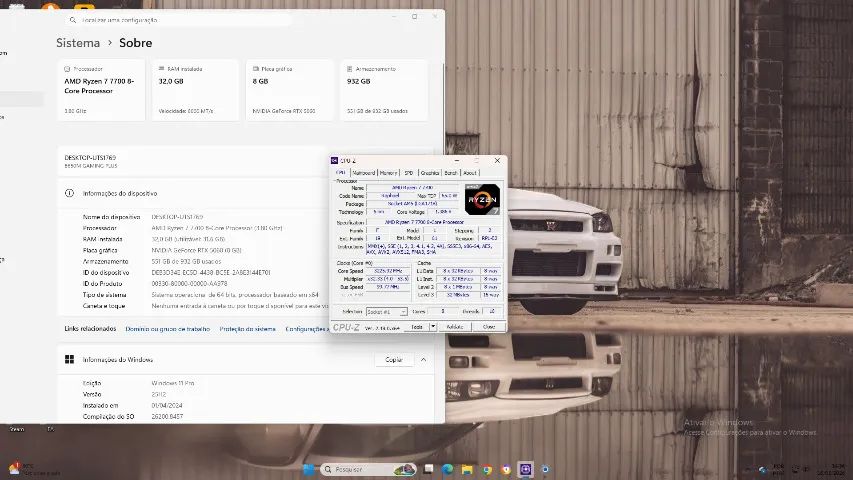Click the Instructions field in CPU-Z
The height and width of the screenshot is (480, 853).
(434, 249)
